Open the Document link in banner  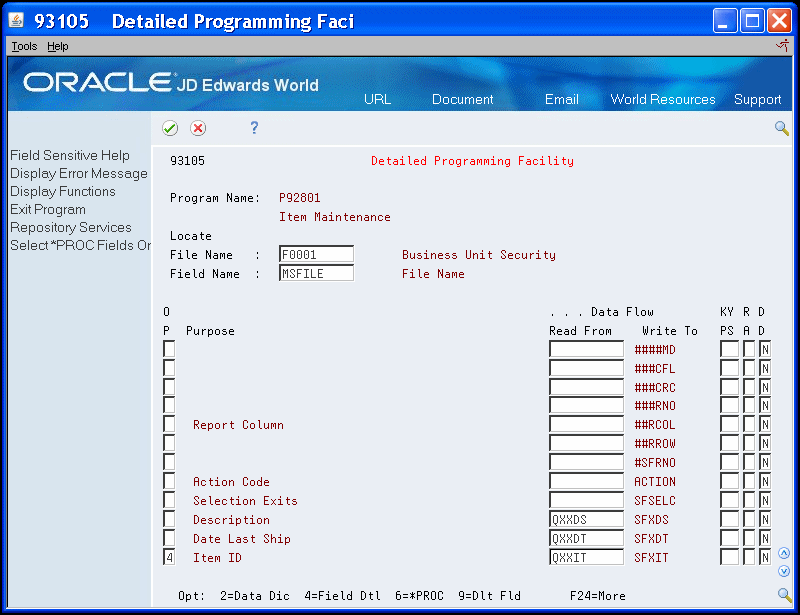tap(463, 99)
